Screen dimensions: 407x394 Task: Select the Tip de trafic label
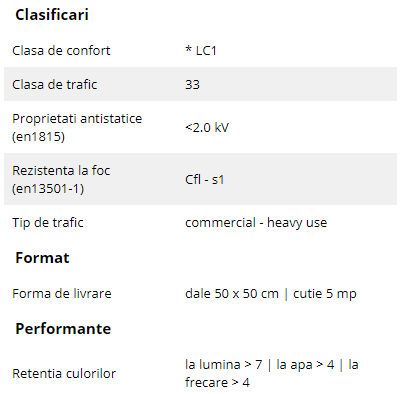click(48, 223)
